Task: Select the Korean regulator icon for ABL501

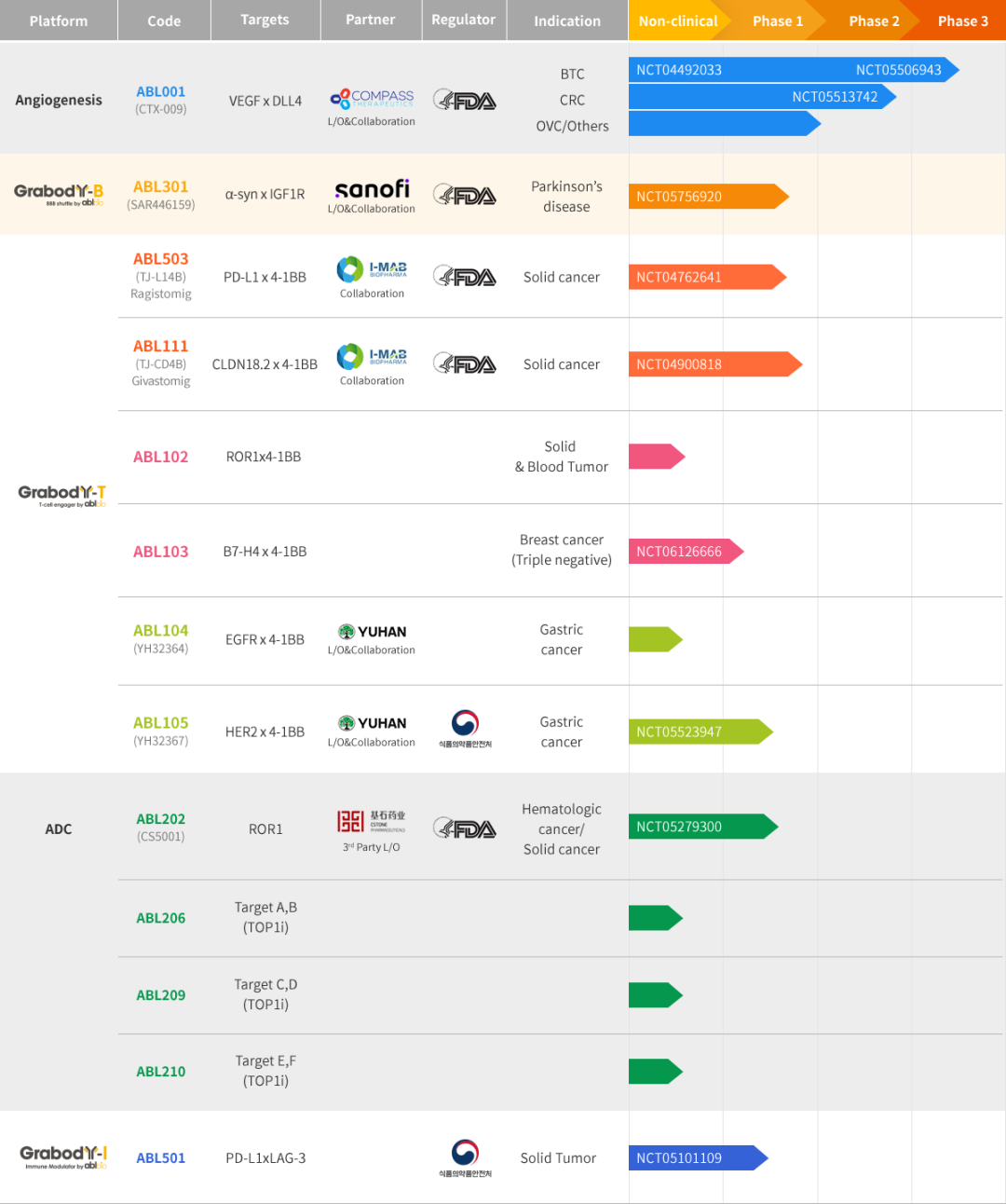Action: 464,1152
